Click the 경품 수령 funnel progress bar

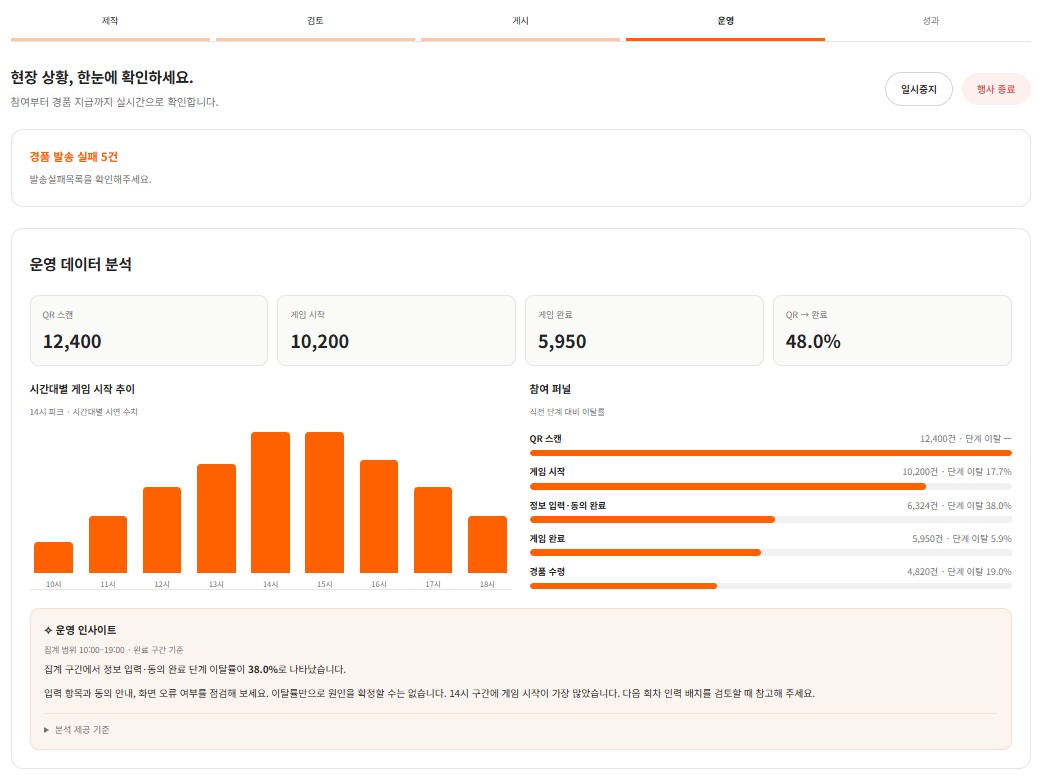tap(770, 586)
